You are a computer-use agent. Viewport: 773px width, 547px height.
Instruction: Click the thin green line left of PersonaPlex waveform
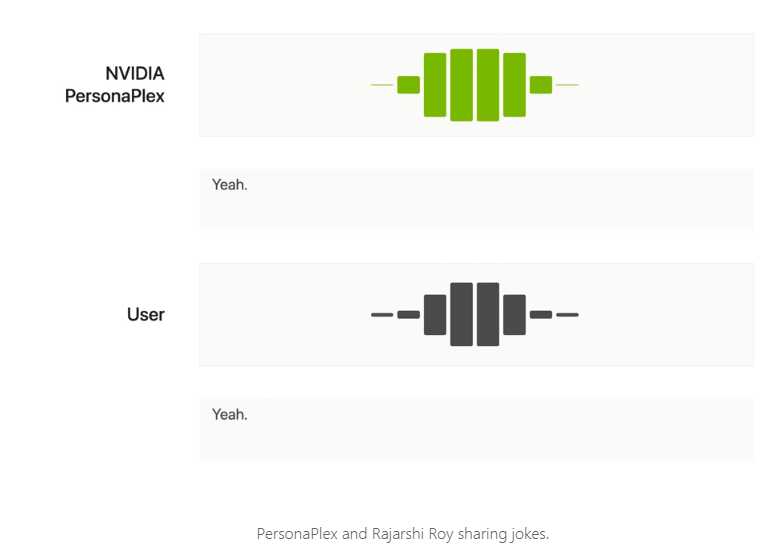381,85
